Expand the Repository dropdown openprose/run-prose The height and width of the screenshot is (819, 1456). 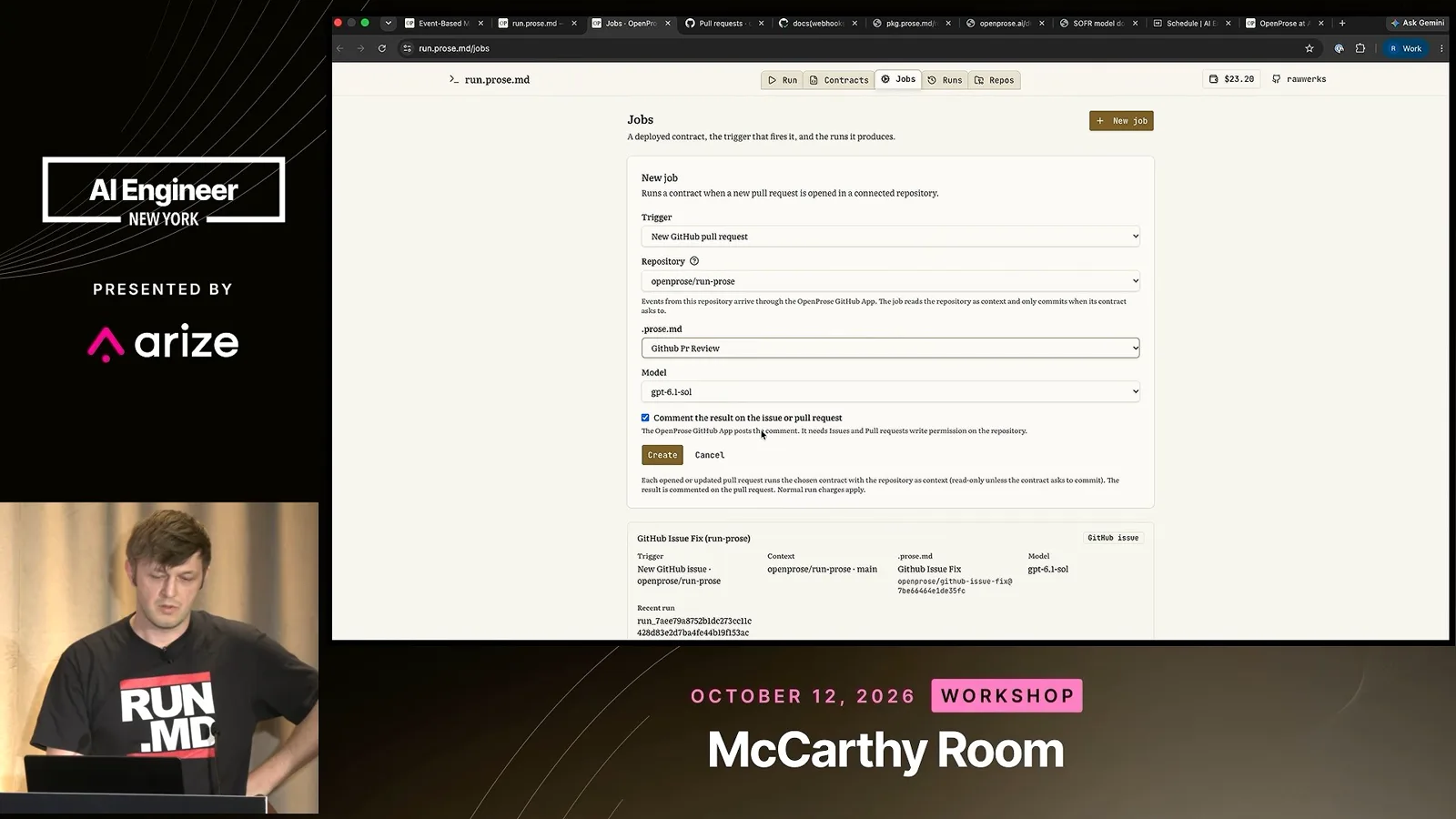click(x=890, y=281)
